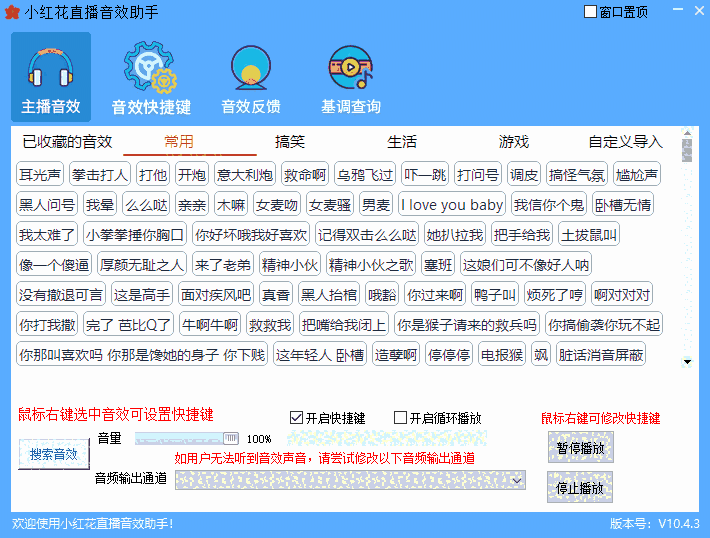This screenshot has height=538, width=710.
Task: Open the 音效反馈 section
Action: pyautogui.click(x=251, y=77)
